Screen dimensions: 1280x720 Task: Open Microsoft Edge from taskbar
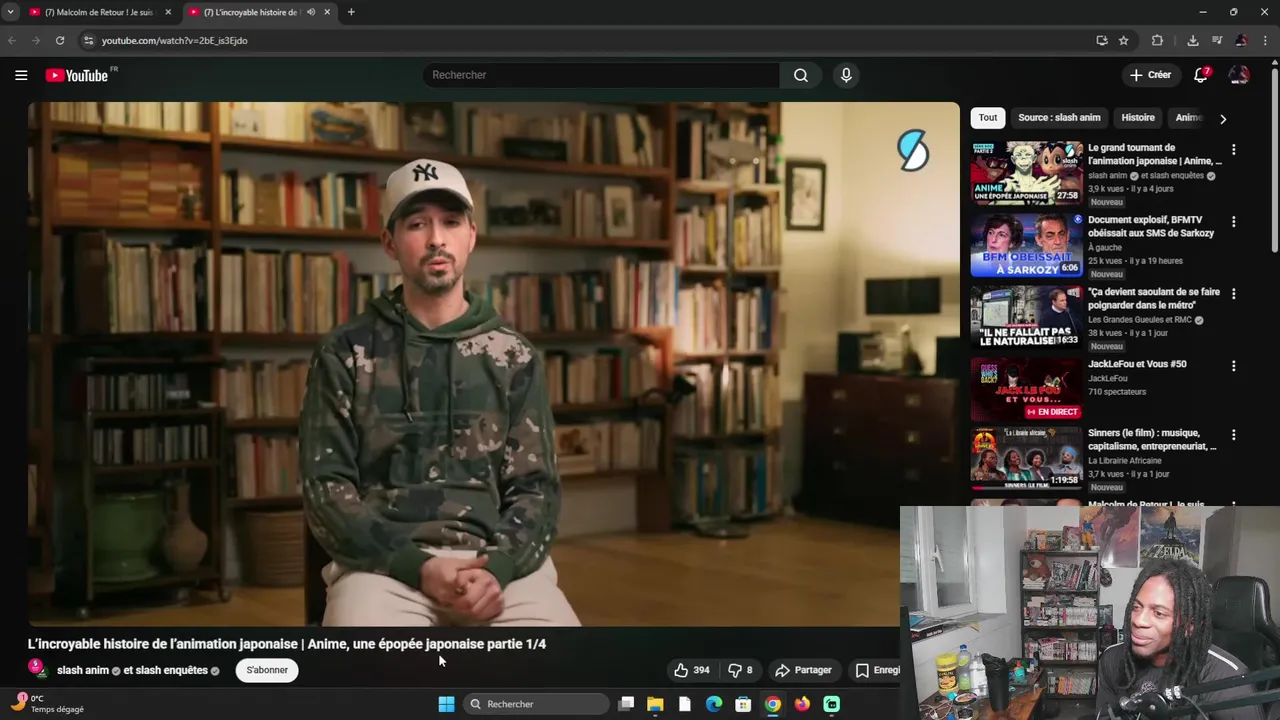[714, 704]
